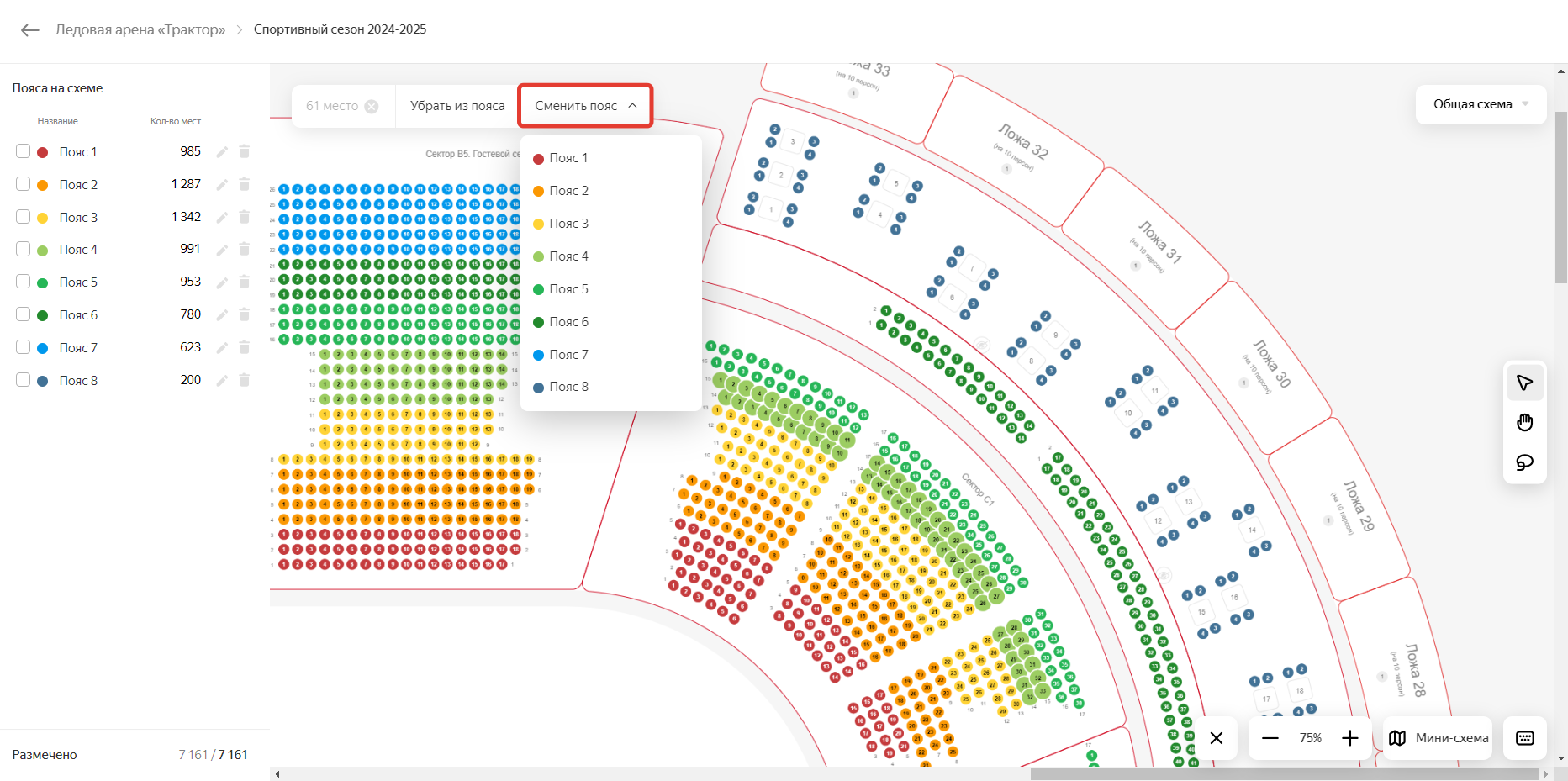Edit Пояс 1 with pencil icon

pos(222,152)
